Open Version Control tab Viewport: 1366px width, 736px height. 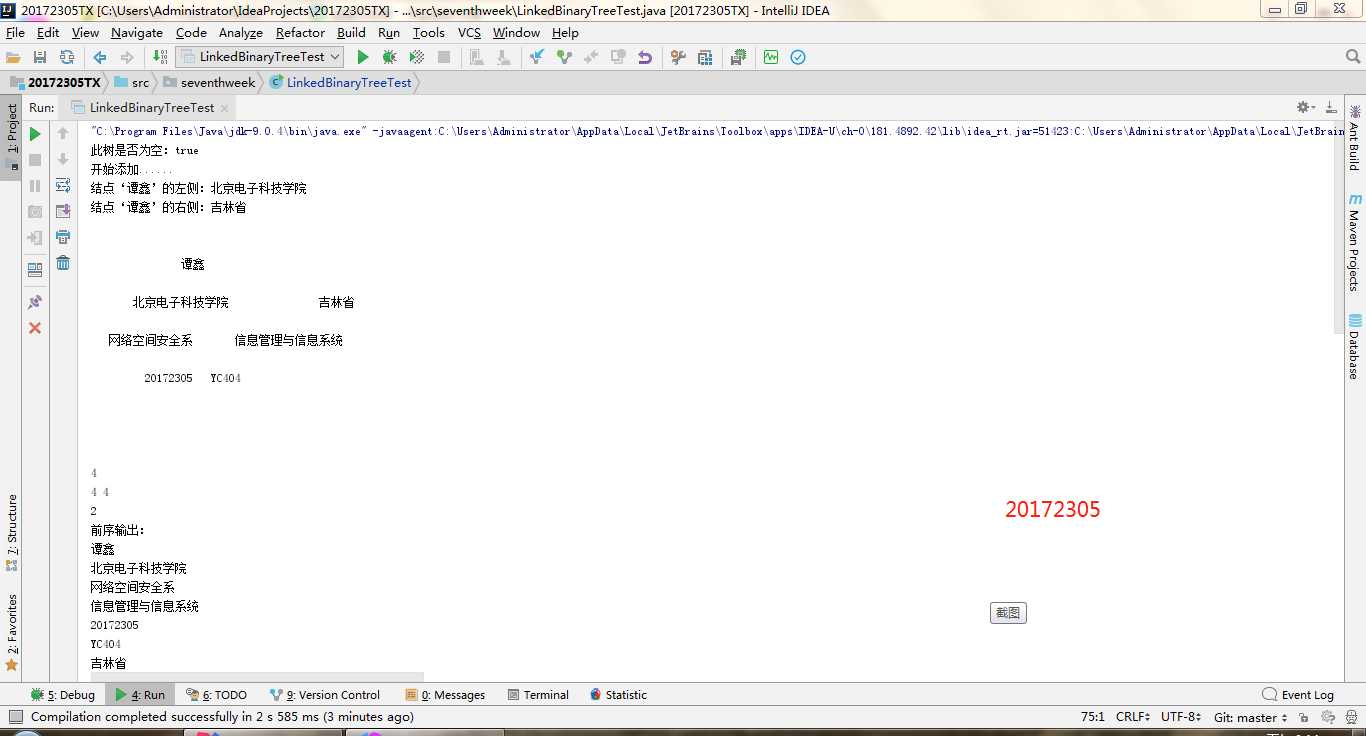(x=325, y=695)
